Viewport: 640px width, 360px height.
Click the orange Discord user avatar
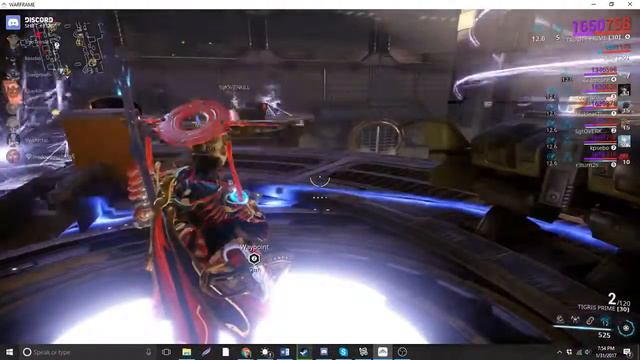12,92
